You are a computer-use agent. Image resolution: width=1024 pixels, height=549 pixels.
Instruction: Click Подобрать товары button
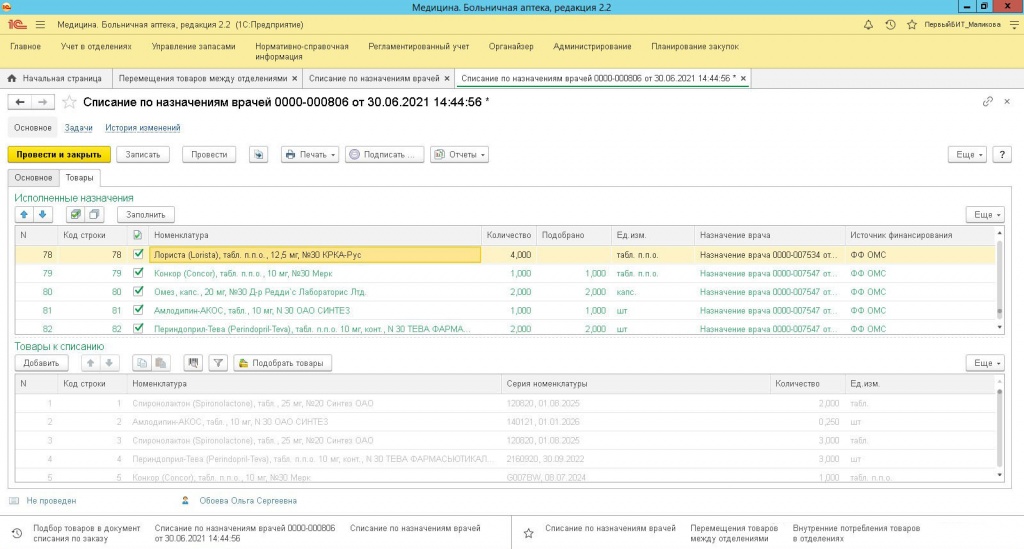[282, 363]
